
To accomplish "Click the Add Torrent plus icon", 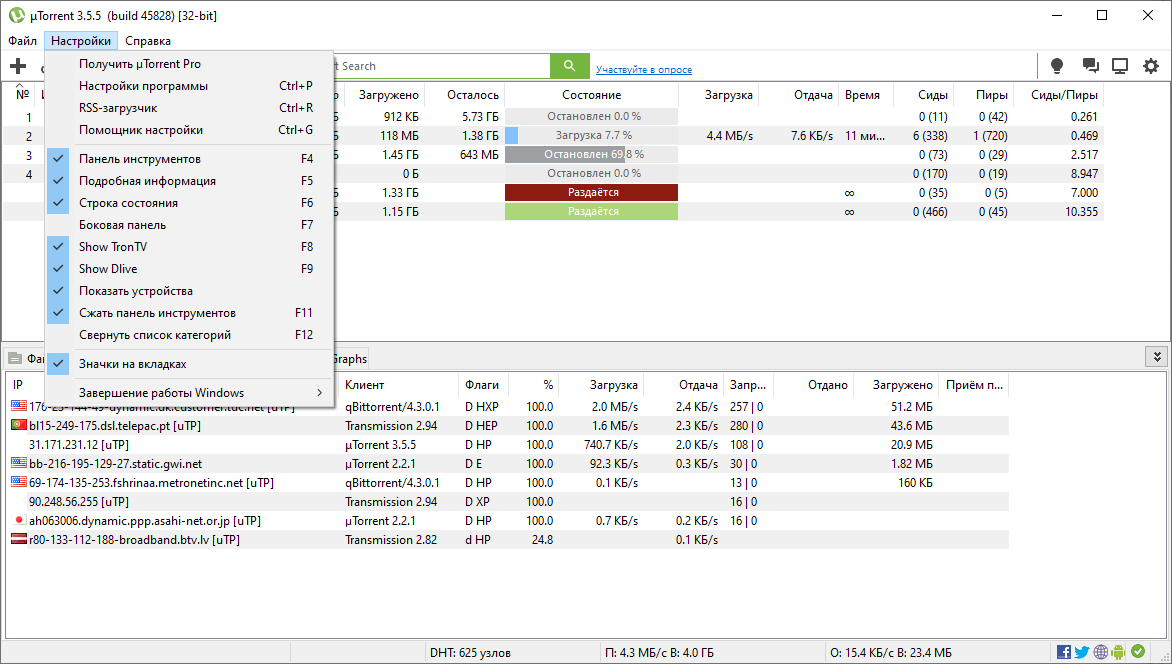I will click(18, 67).
